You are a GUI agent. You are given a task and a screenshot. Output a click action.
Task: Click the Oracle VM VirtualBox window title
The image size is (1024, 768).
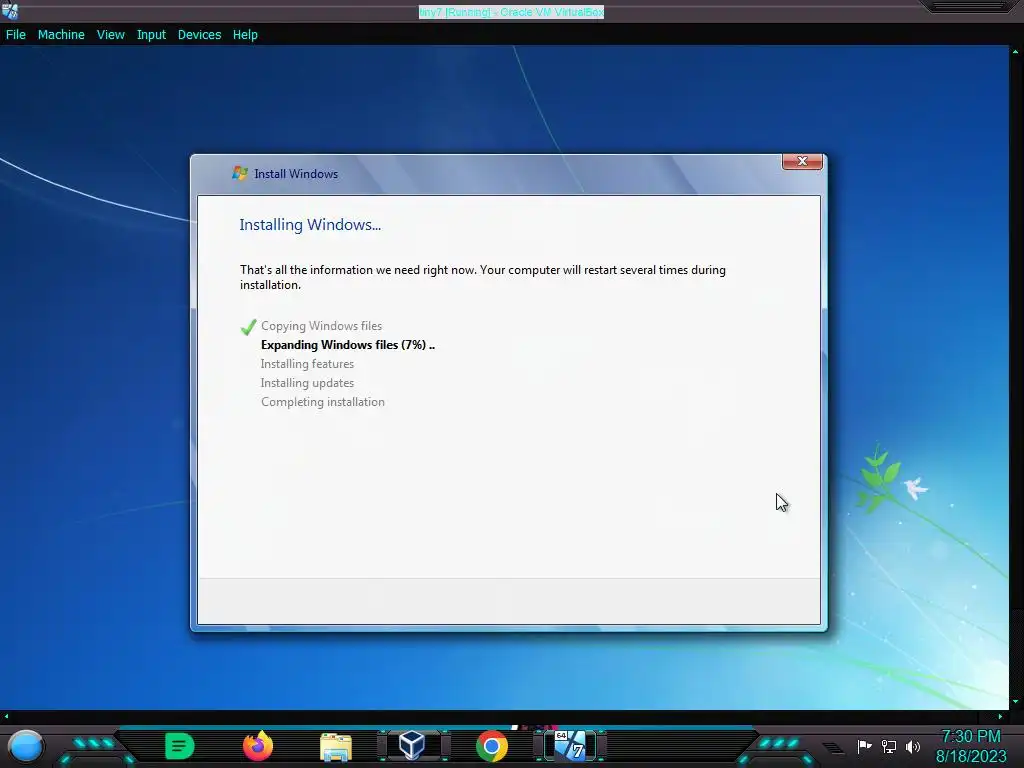click(x=511, y=12)
